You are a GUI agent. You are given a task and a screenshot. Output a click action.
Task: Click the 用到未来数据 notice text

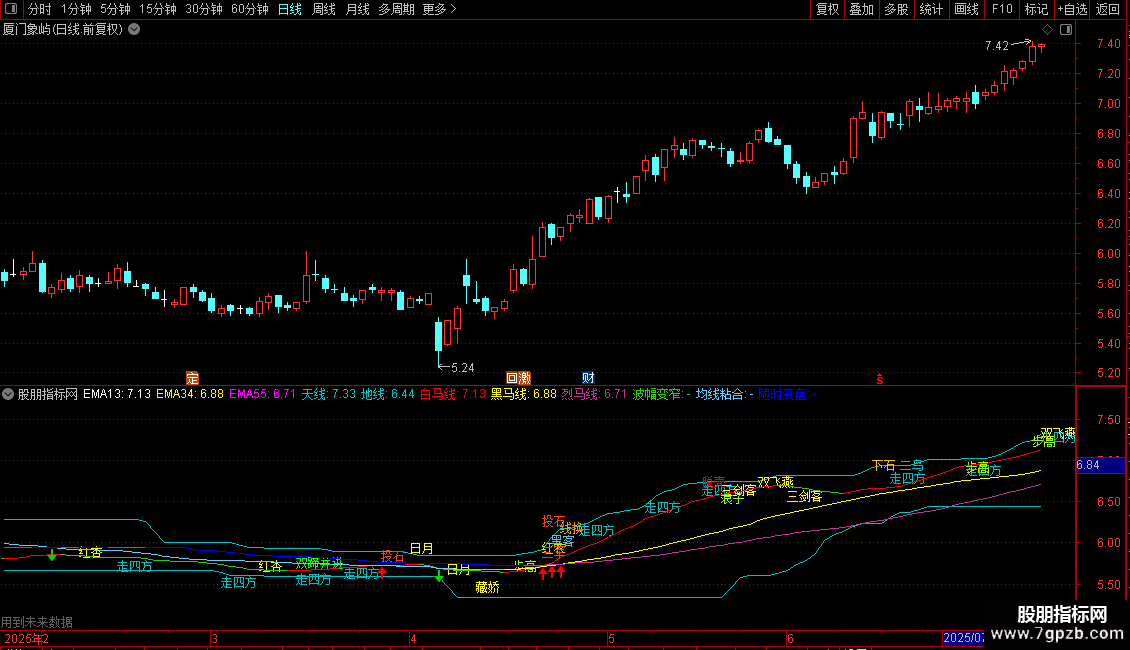tap(37, 622)
